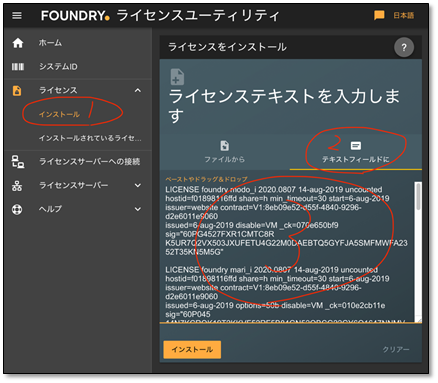The width and height of the screenshot is (438, 383).
Task: Click the add-license file icon
Action: [x=177, y=77]
